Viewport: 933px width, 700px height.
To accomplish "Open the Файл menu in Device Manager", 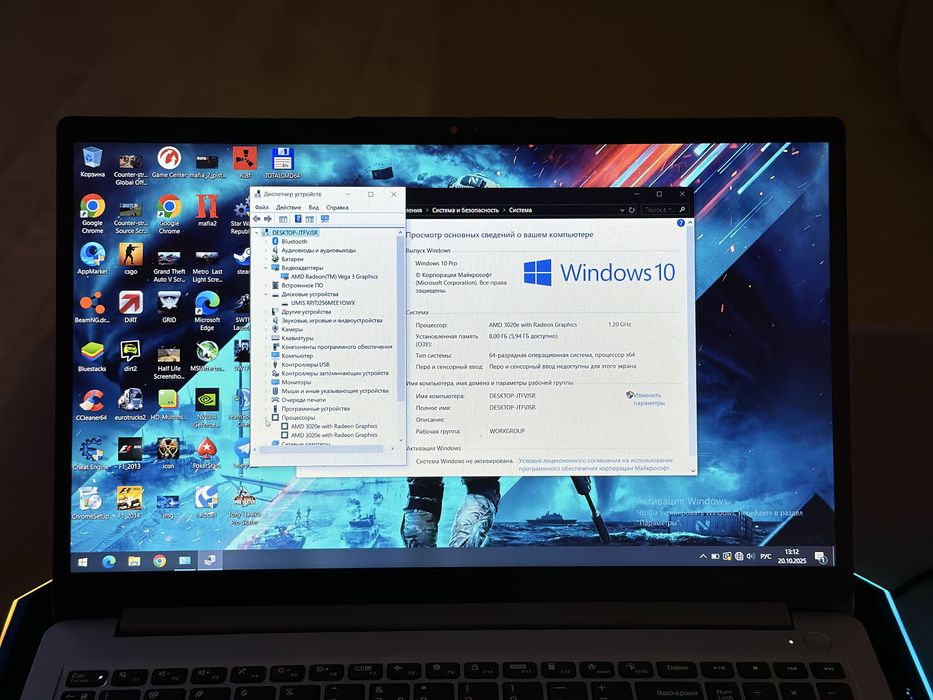I will pos(262,207).
